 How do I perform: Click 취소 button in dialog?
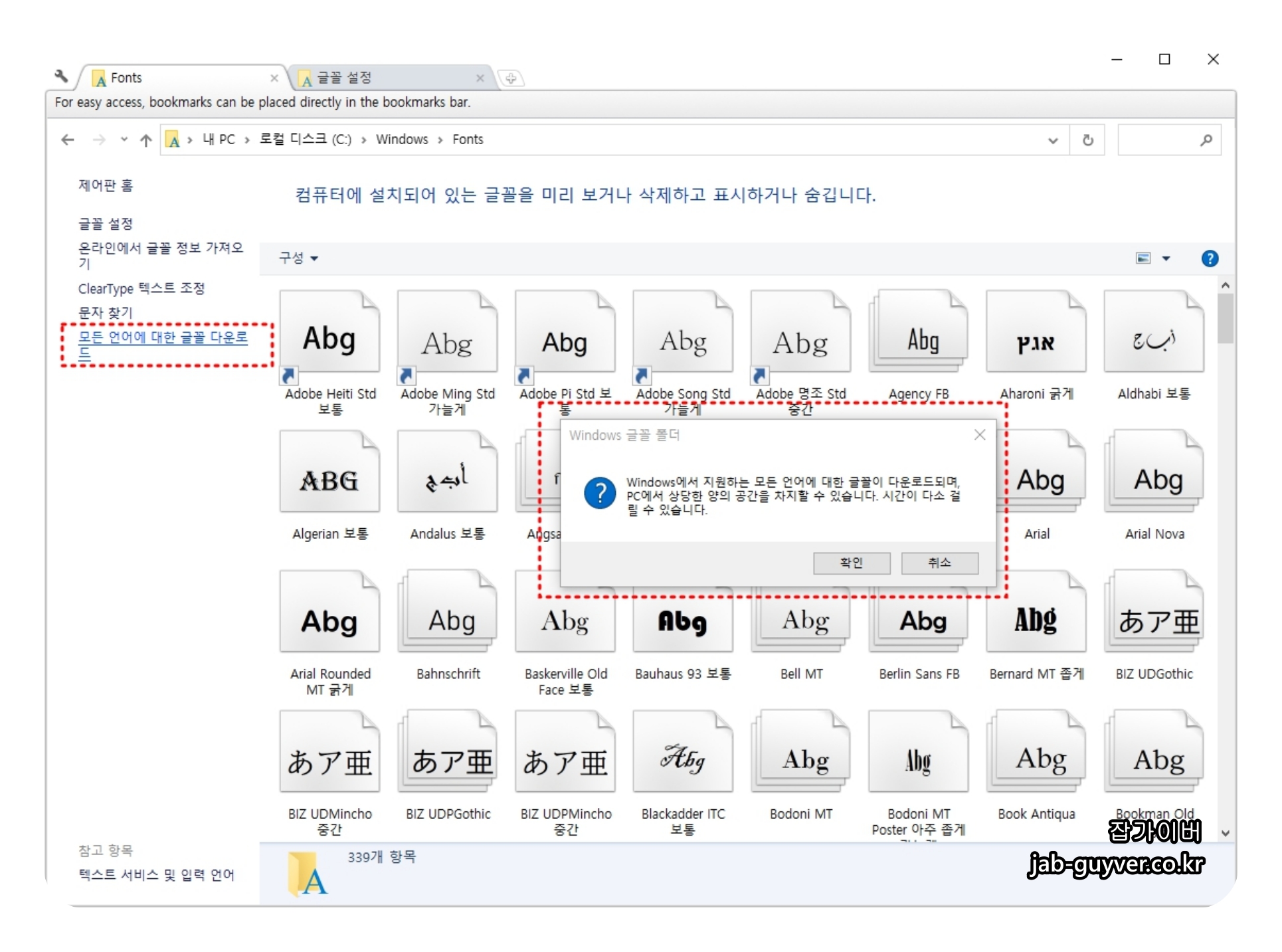(939, 563)
